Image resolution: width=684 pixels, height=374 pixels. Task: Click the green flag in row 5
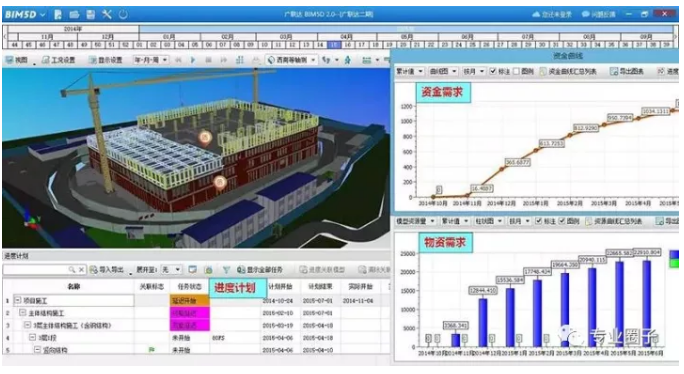coord(152,350)
